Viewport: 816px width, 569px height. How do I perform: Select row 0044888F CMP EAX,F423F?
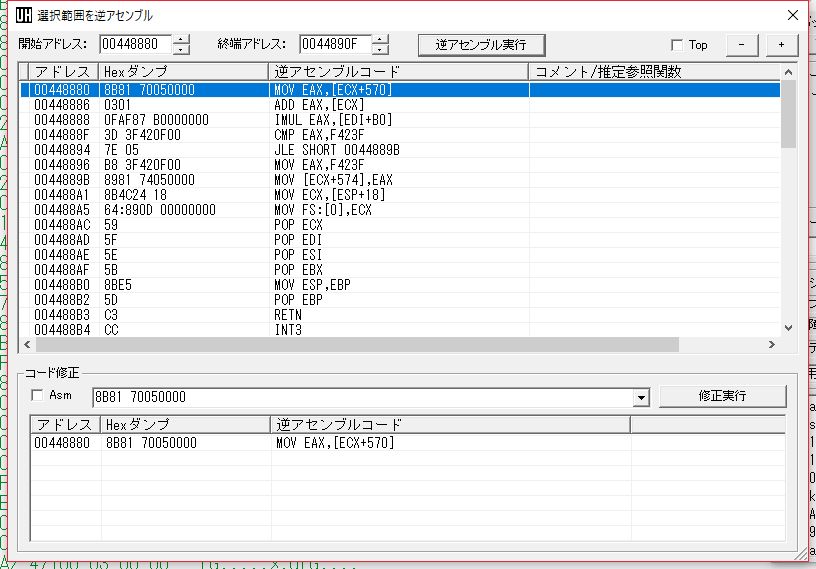coord(400,135)
